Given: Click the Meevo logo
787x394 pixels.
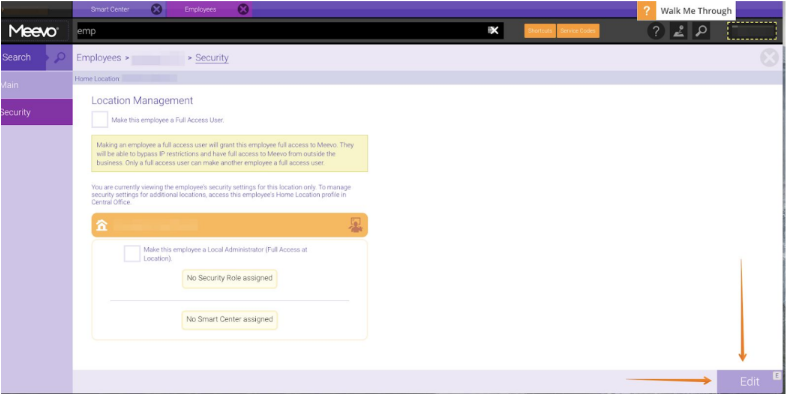Looking at the screenshot, I should (34, 31).
